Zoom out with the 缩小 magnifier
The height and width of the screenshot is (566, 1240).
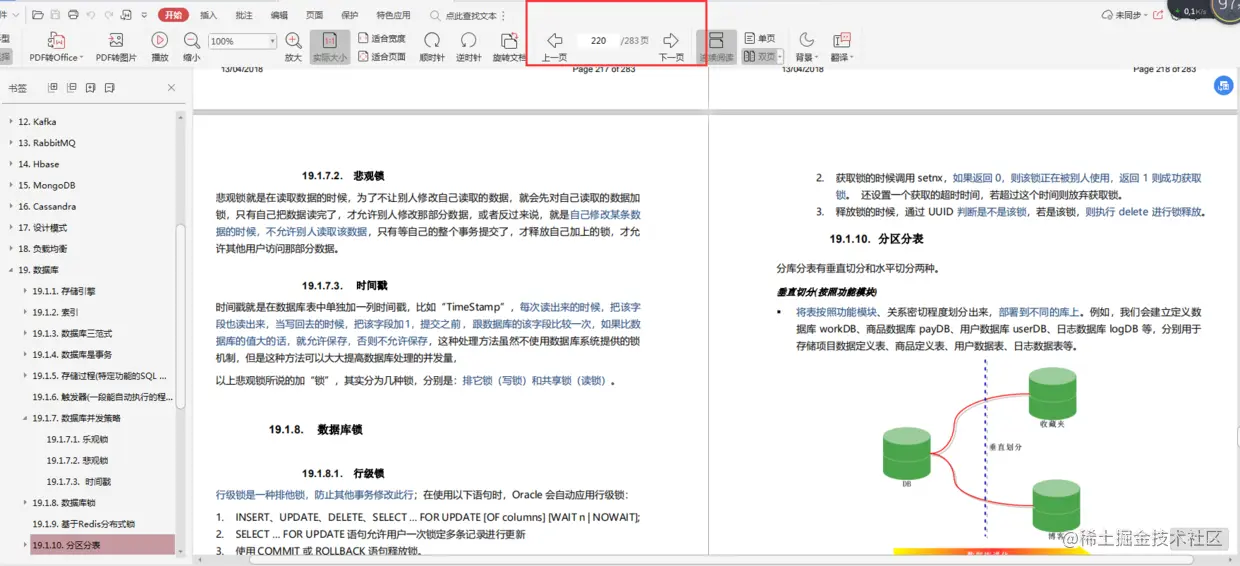pos(191,46)
